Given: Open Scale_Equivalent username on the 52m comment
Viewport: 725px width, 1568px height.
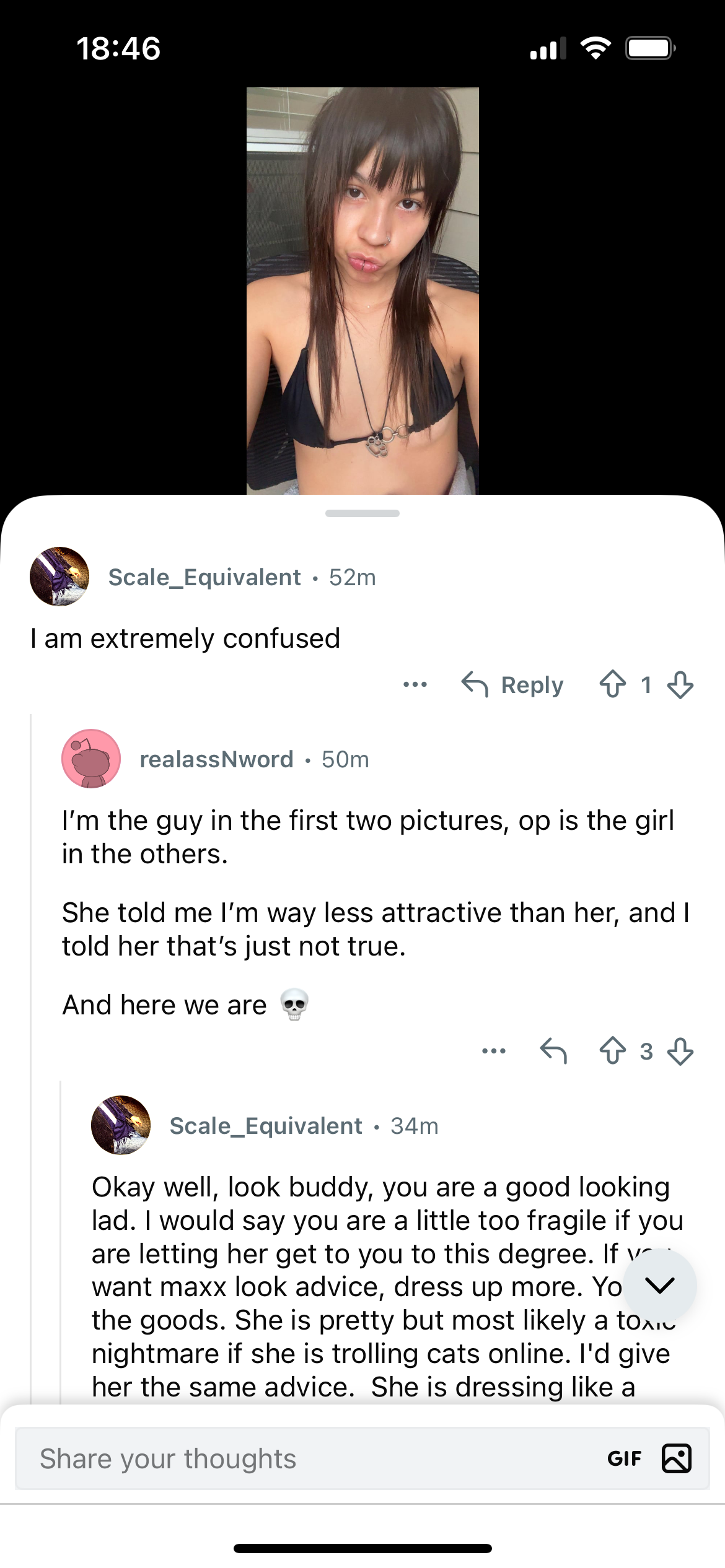Looking at the screenshot, I should tap(204, 577).
